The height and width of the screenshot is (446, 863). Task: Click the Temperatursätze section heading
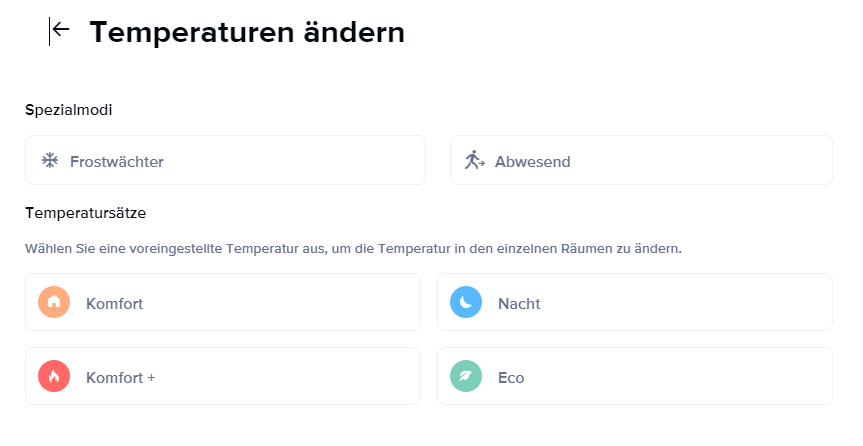point(86,213)
